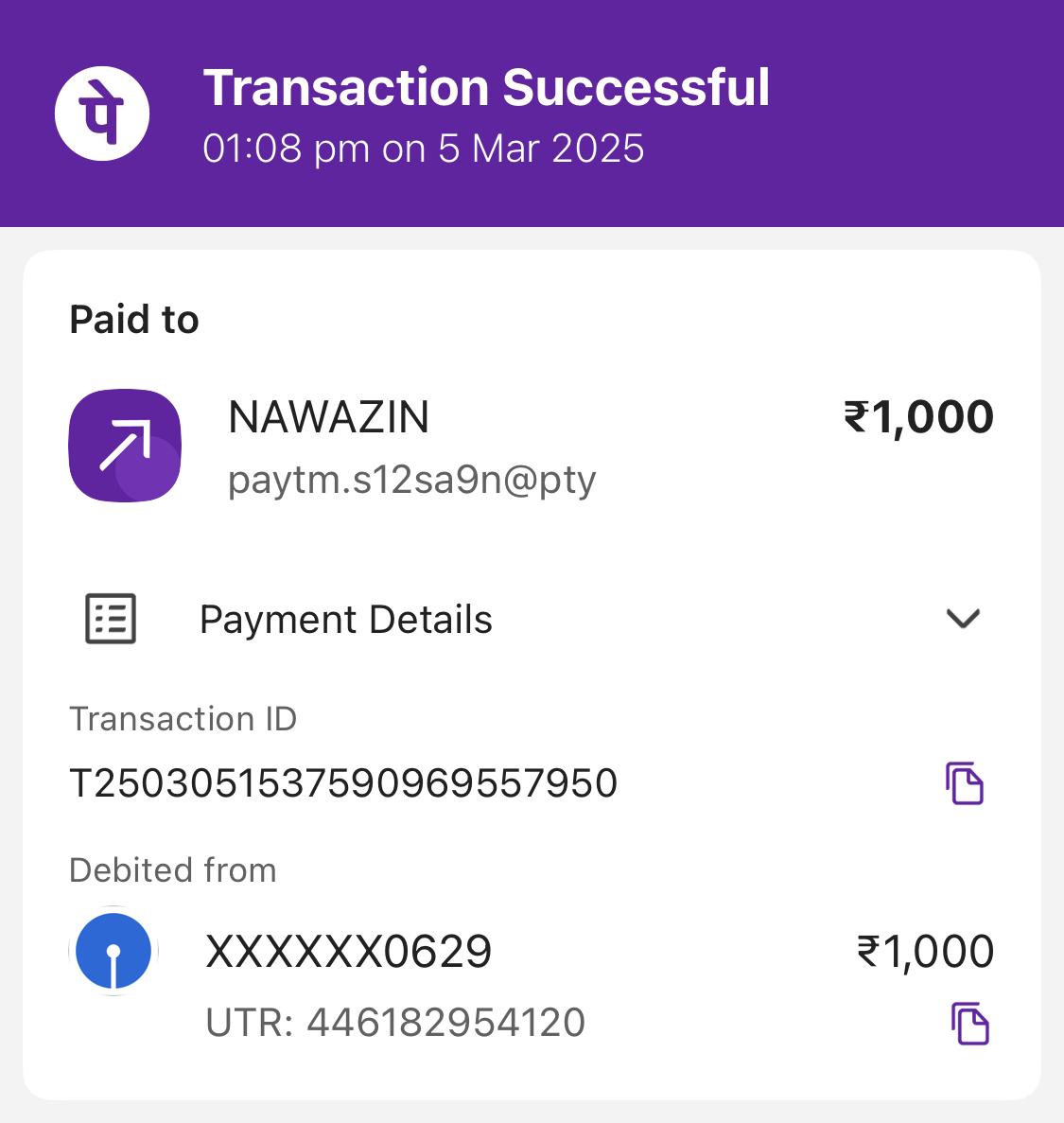
Task: Click the 01:08 pm transaction timestamp
Action: point(423,149)
